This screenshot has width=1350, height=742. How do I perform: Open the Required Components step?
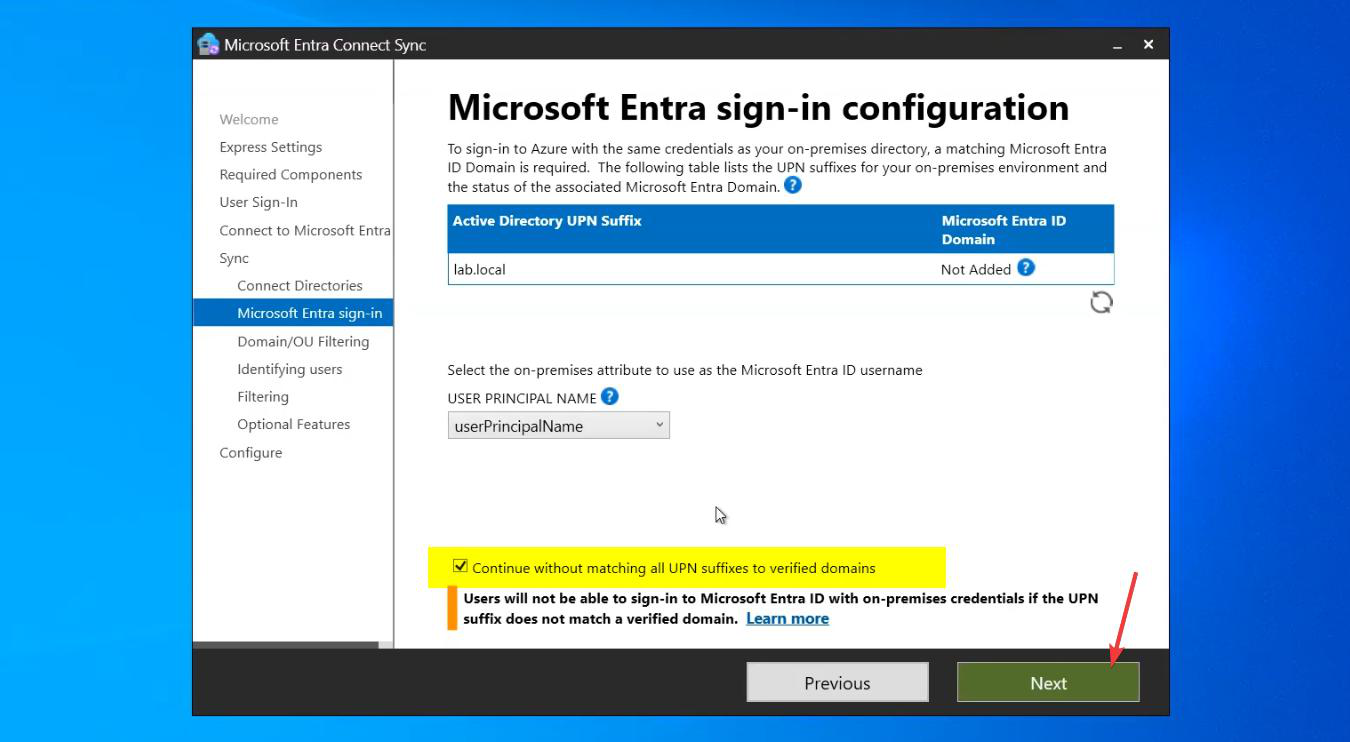[x=291, y=174]
